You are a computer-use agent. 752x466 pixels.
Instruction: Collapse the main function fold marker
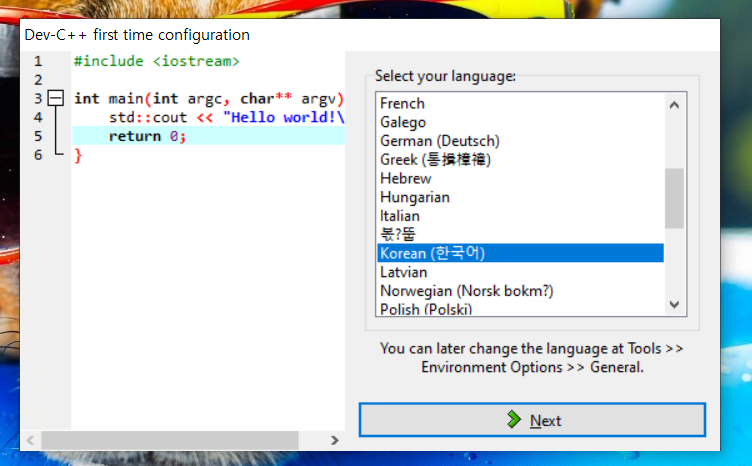[56, 98]
